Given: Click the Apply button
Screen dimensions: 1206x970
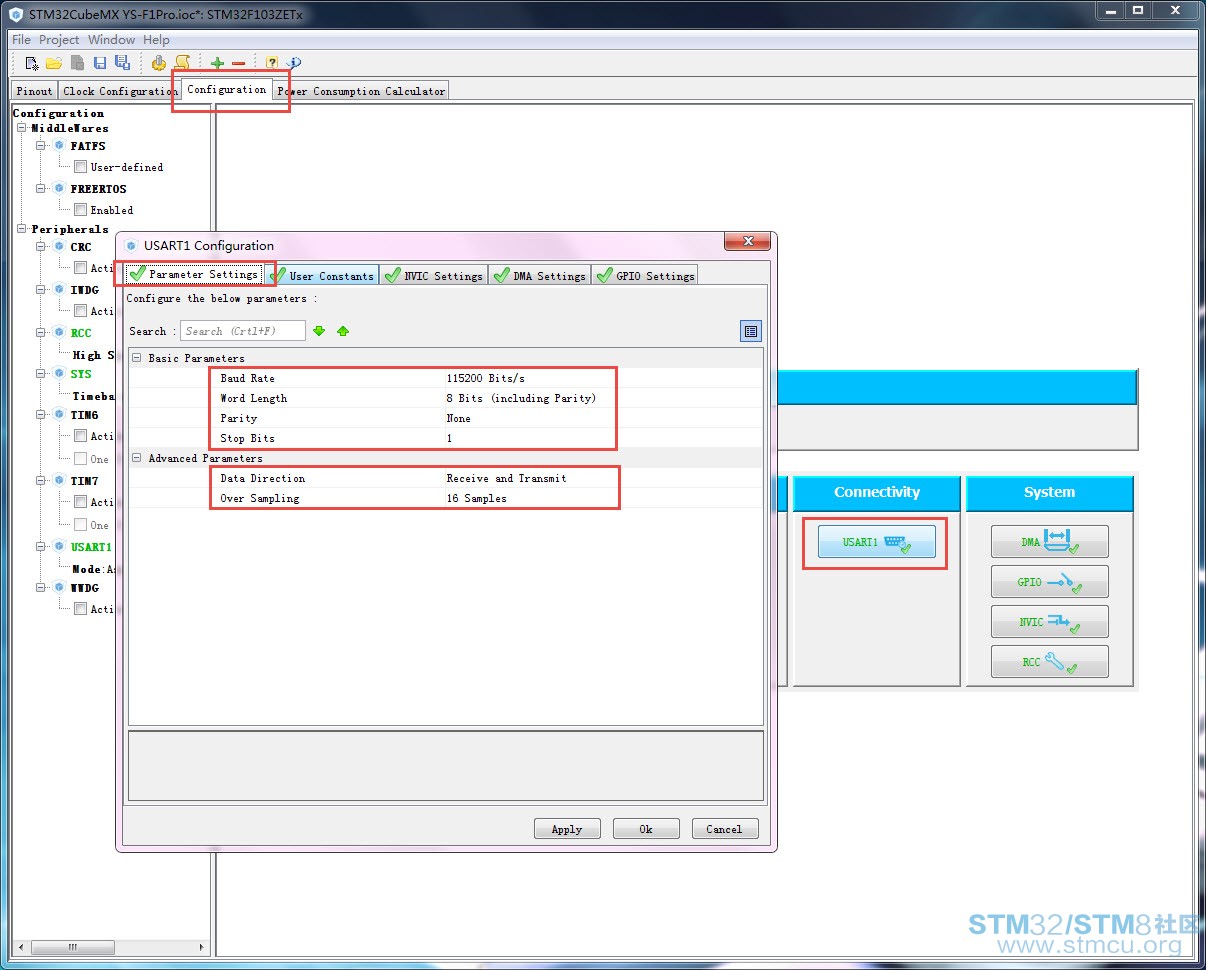Looking at the screenshot, I should pos(567,829).
